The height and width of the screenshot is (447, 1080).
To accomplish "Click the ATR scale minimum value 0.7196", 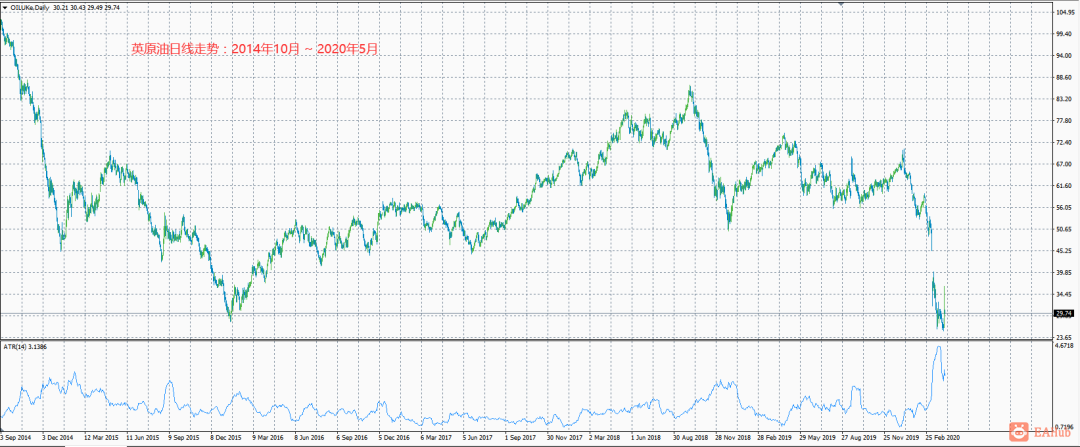I will [x=1063, y=428].
